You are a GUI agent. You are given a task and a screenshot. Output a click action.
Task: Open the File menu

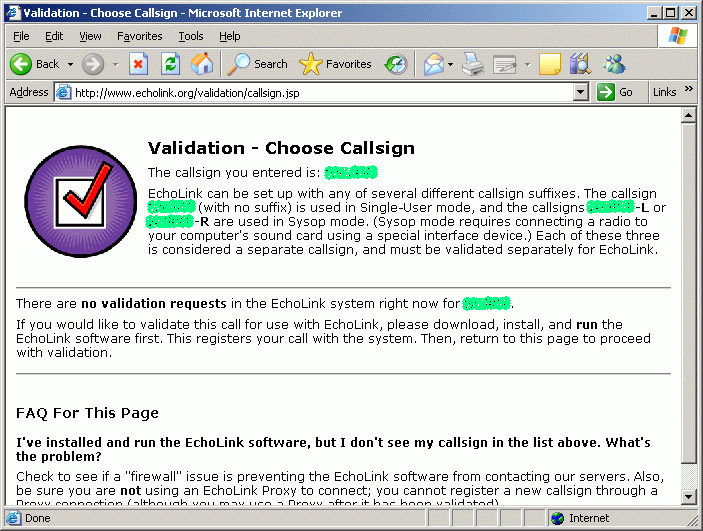[x=21, y=36]
